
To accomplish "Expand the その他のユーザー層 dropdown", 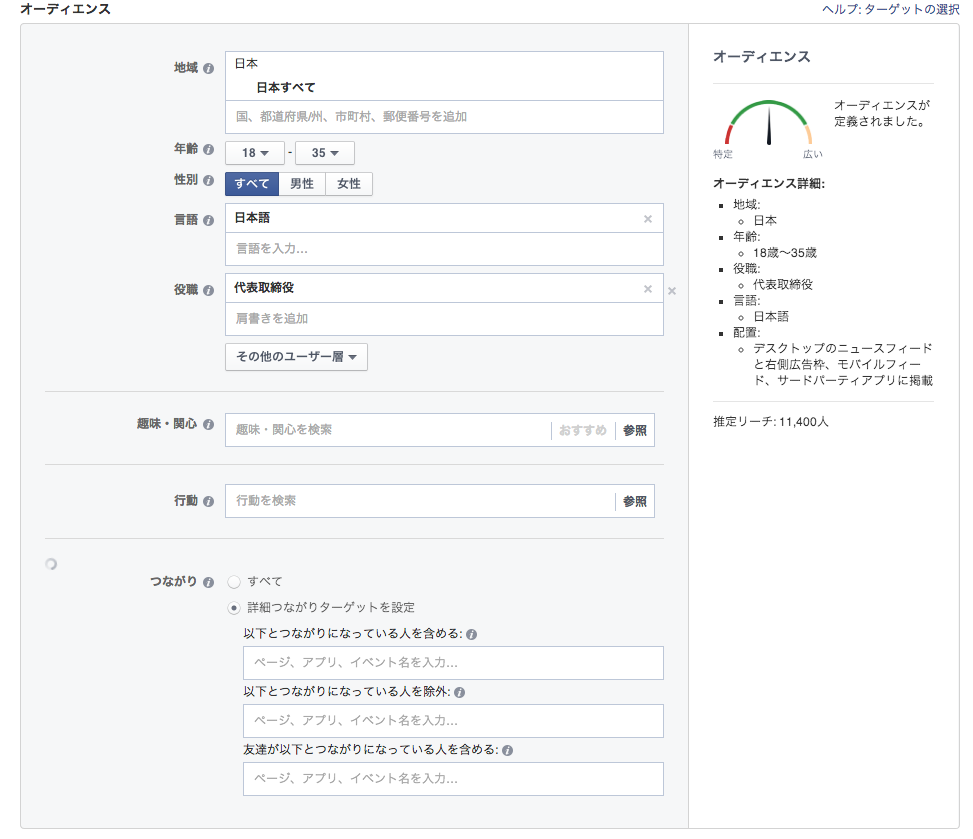I will [x=294, y=356].
